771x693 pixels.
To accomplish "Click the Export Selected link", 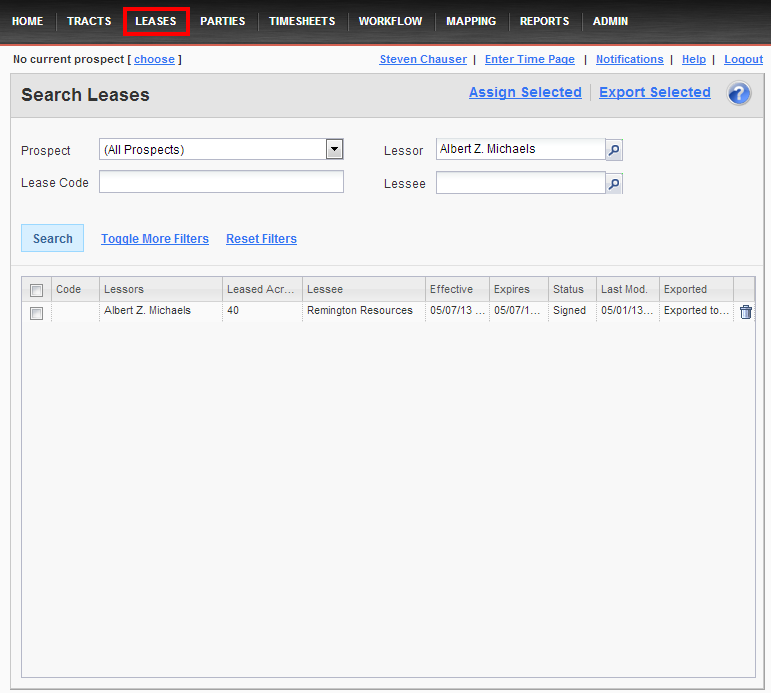I will 655,93.
